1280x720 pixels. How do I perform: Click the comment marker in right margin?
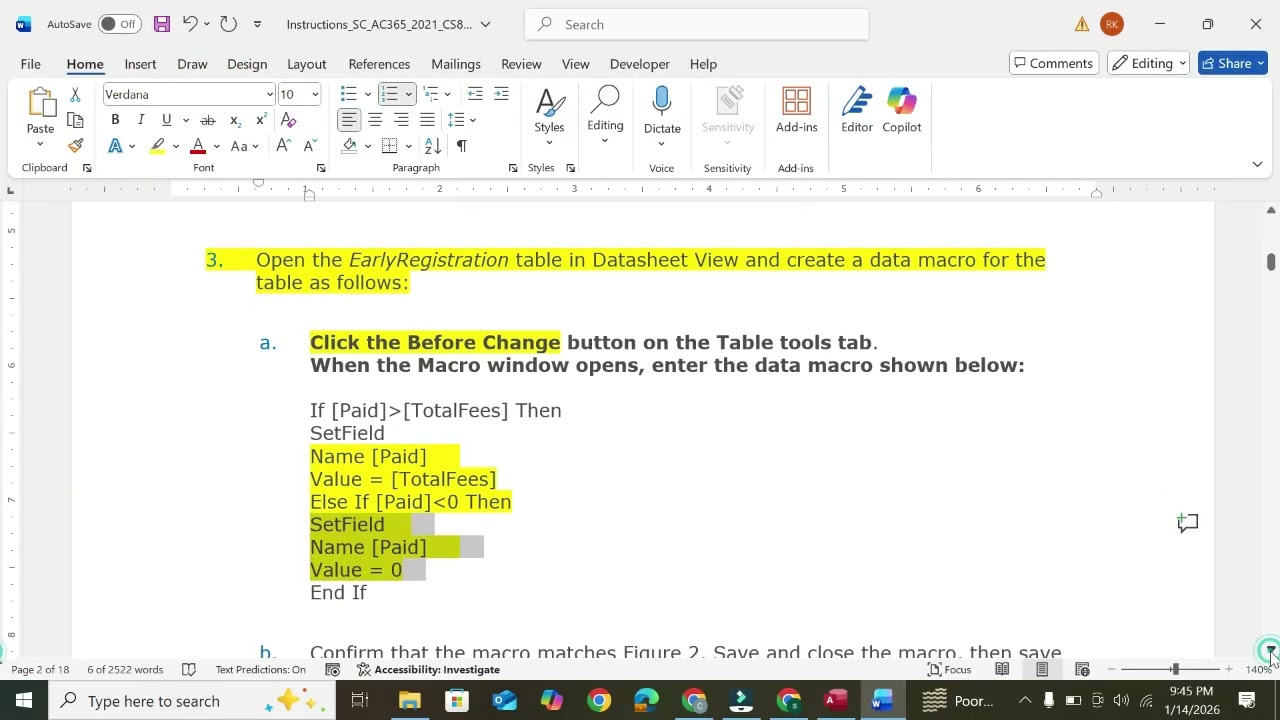[x=1187, y=523]
